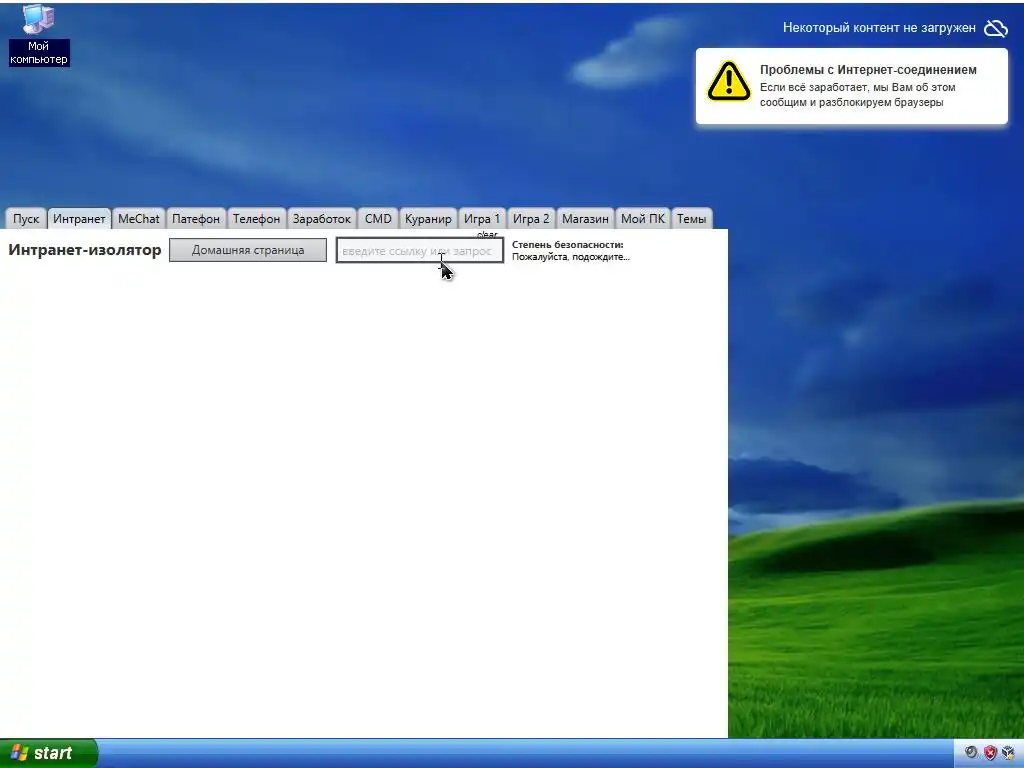Viewport: 1024px width, 768px height.
Task: Click the Домашняя страница button
Action: (248, 250)
